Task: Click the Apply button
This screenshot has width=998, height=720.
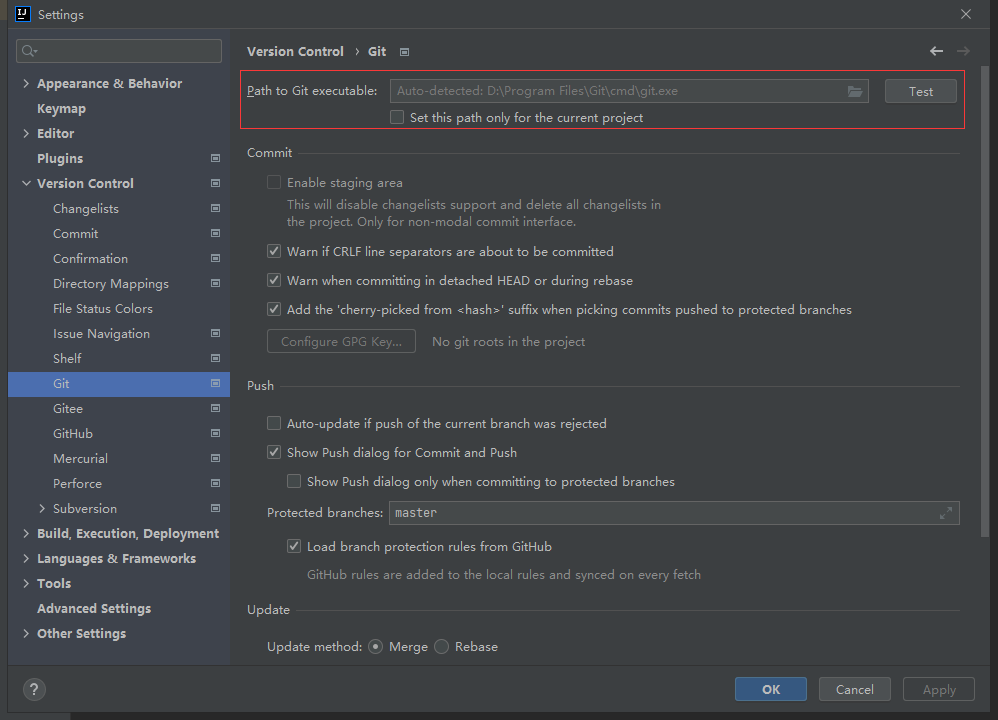Action: pyautogui.click(x=939, y=689)
